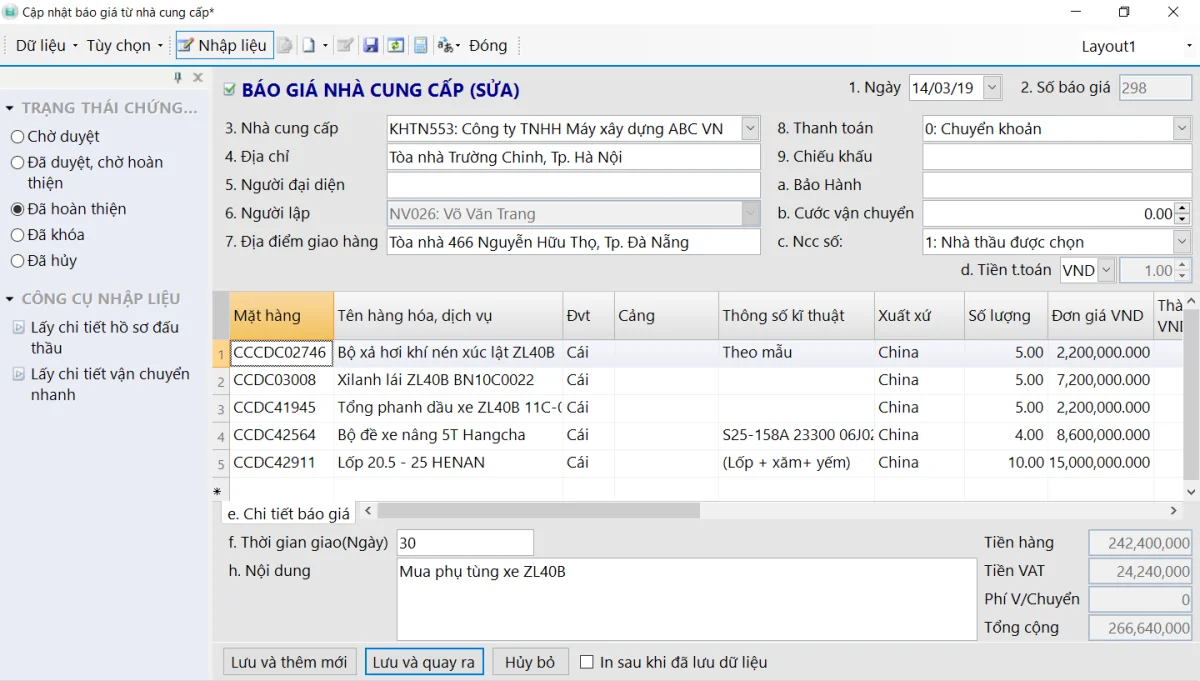Click the save (floppy disk) toolbar icon
This screenshot has height=681, width=1200.
click(x=370, y=46)
